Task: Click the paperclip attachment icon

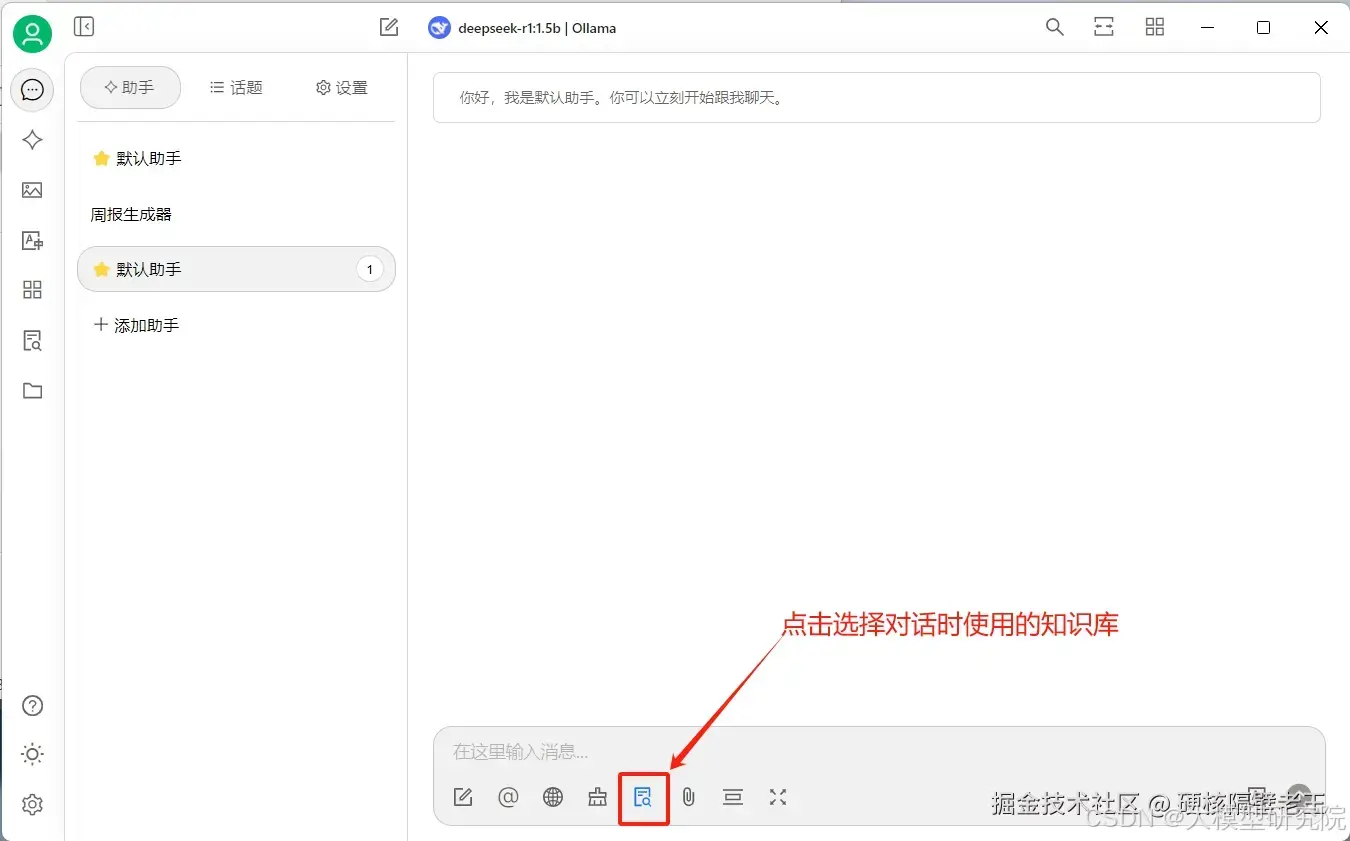Action: 688,797
